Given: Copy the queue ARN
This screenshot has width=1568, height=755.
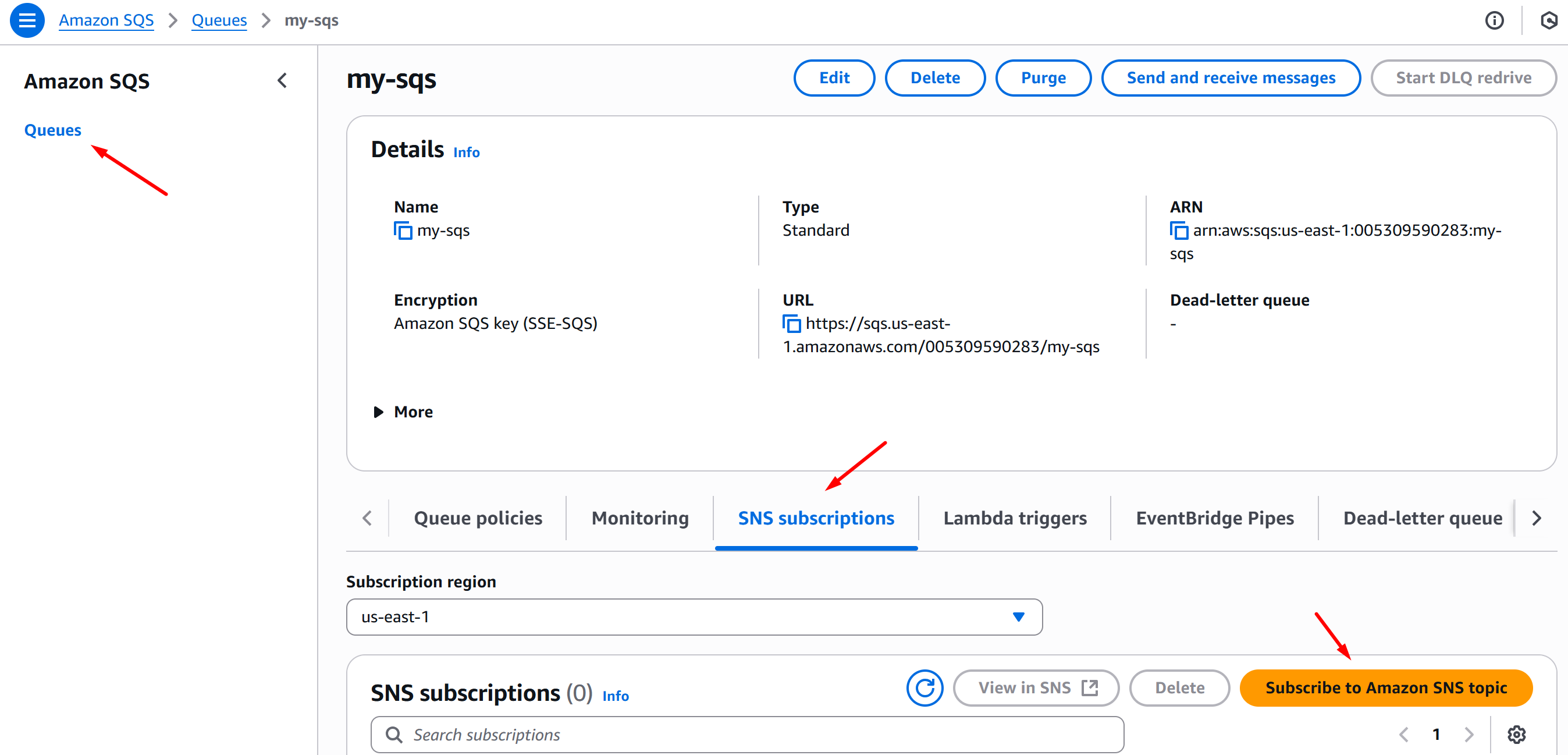Looking at the screenshot, I should pos(1178,231).
